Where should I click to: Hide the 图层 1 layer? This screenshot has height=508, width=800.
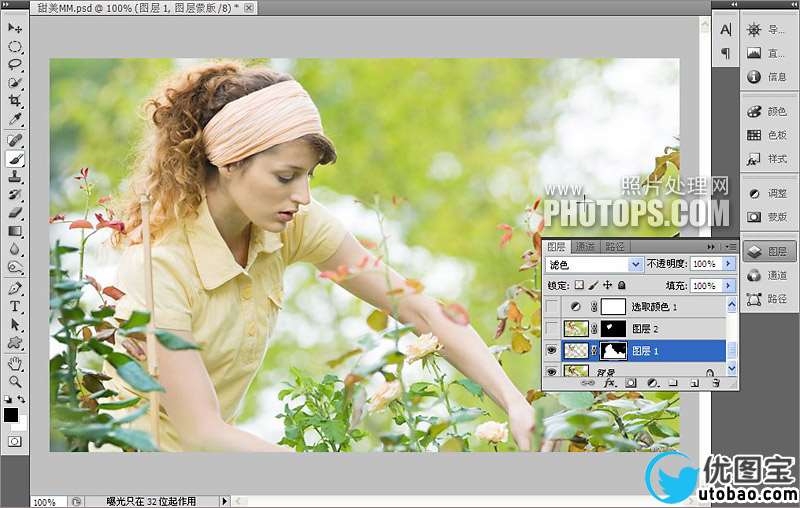click(552, 351)
